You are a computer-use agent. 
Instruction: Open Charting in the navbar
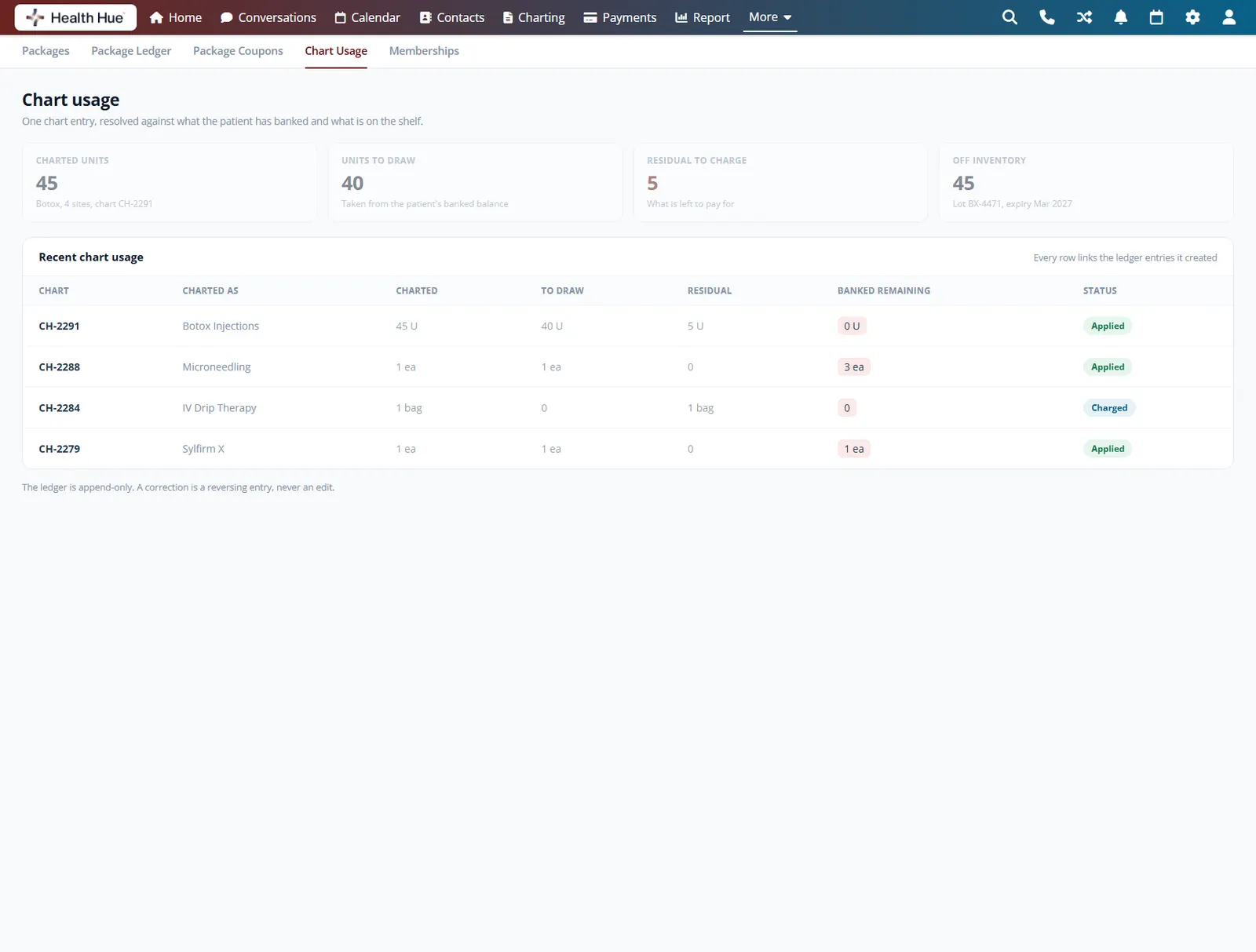534,17
